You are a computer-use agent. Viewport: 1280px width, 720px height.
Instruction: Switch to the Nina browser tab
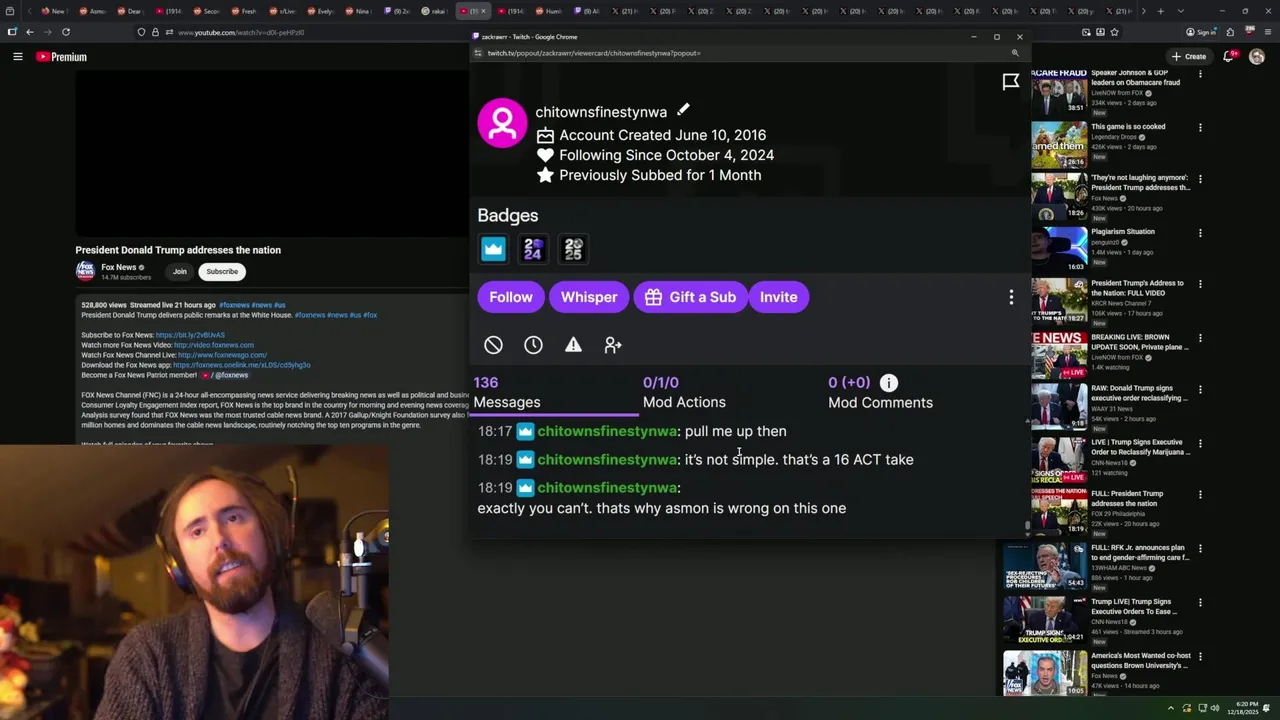(x=358, y=11)
